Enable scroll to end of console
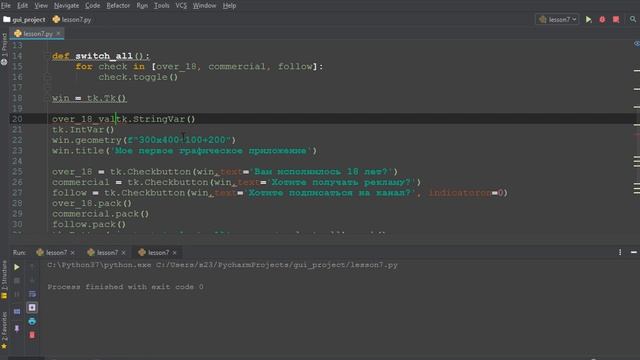 (32, 307)
